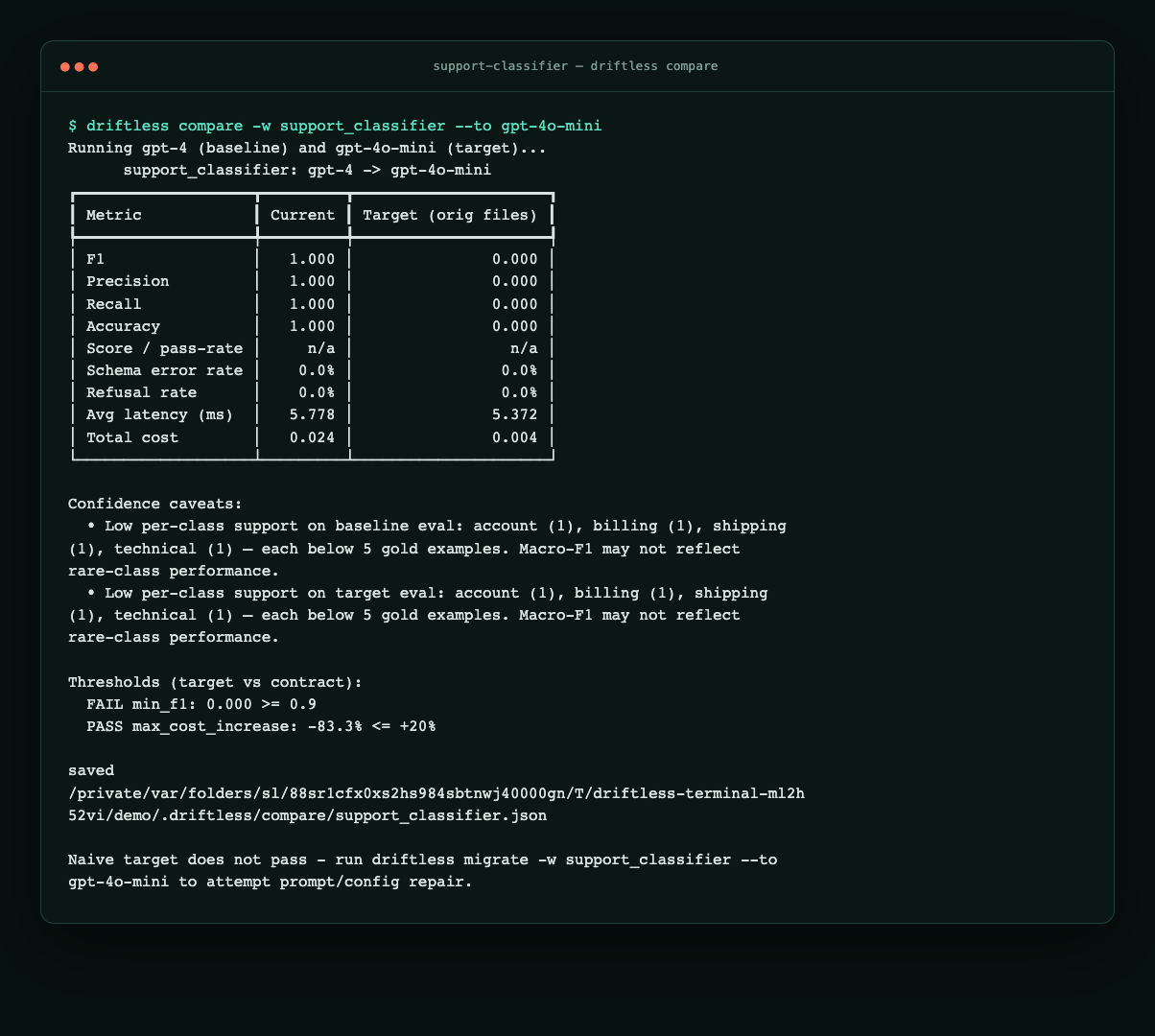This screenshot has width=1155, height=1036.
Task: Click the 'Current' column header
Action: [303, 215]
